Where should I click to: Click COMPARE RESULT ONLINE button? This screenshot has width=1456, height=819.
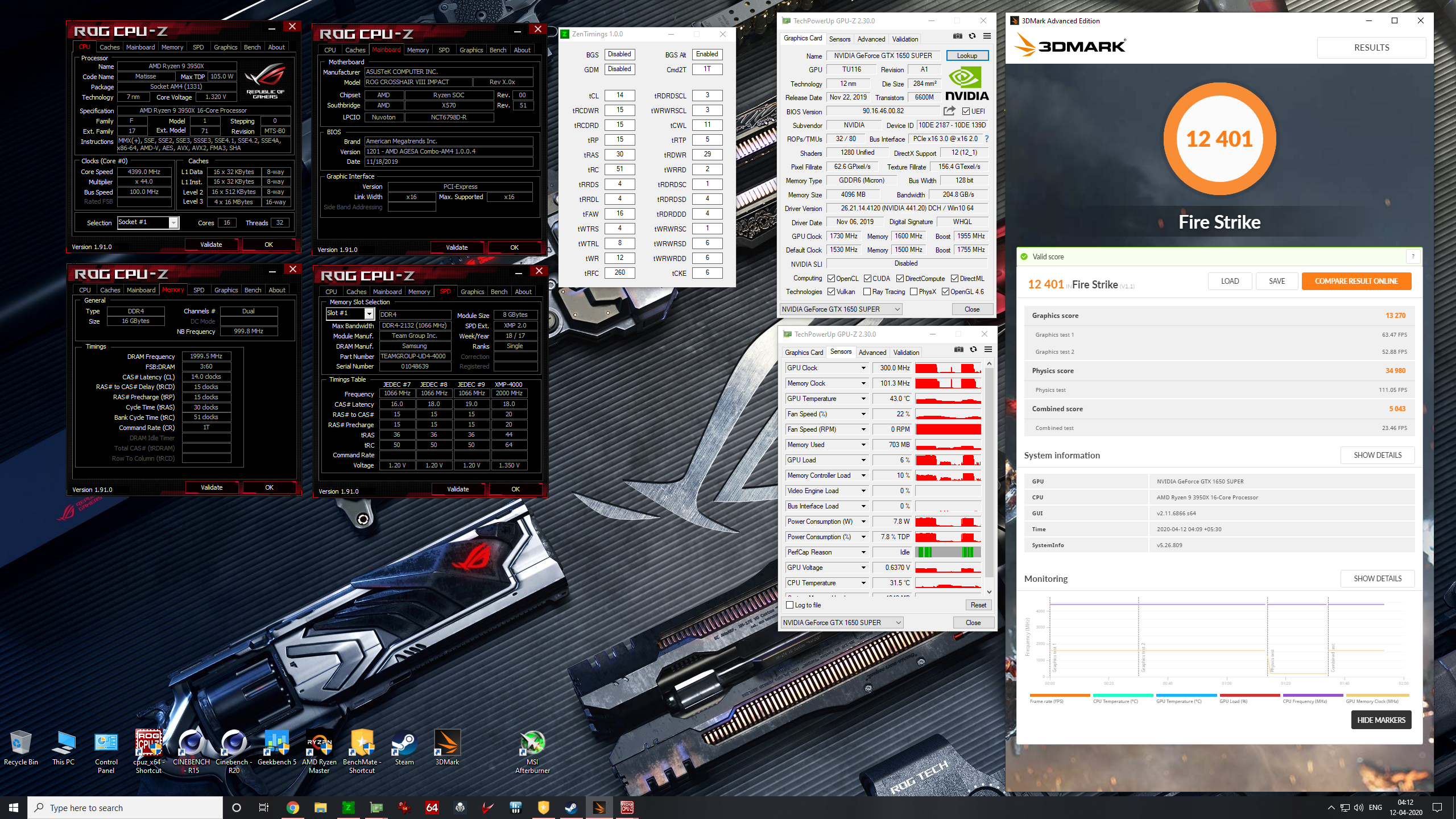point(1356,281)
